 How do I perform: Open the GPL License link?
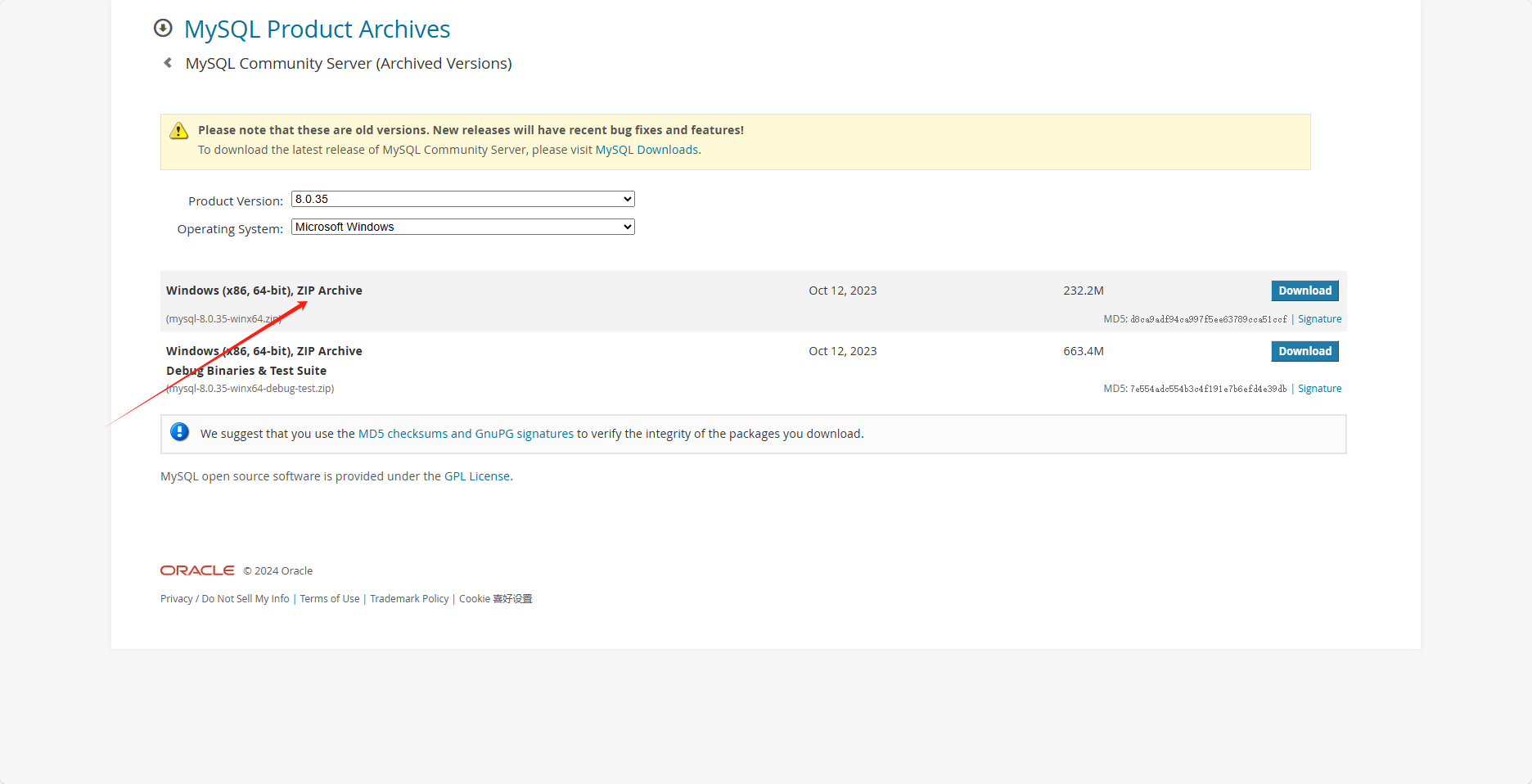coord(477,476)
